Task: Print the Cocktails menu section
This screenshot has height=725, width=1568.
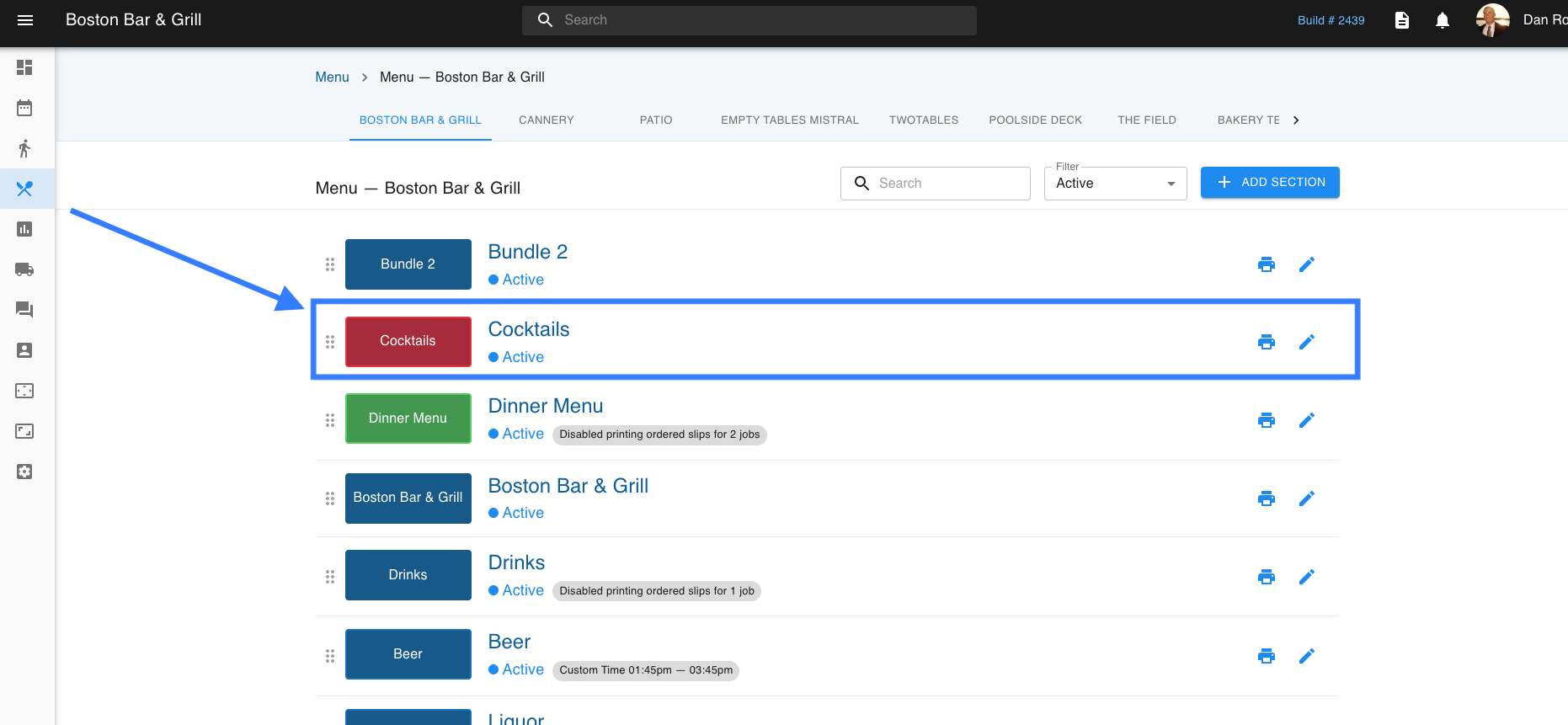Action: point(1266,342)
